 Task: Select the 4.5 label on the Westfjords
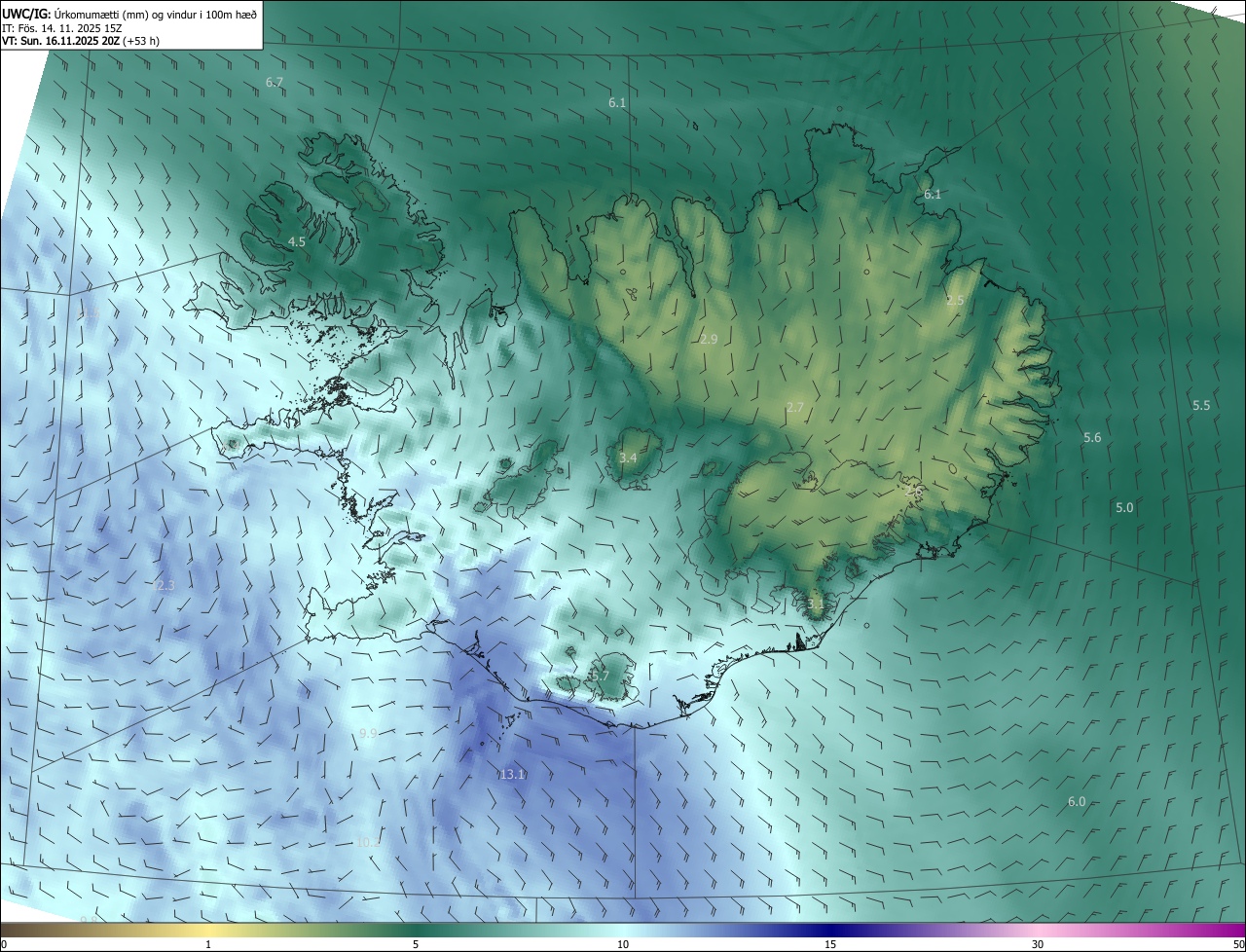pos(297,241)
